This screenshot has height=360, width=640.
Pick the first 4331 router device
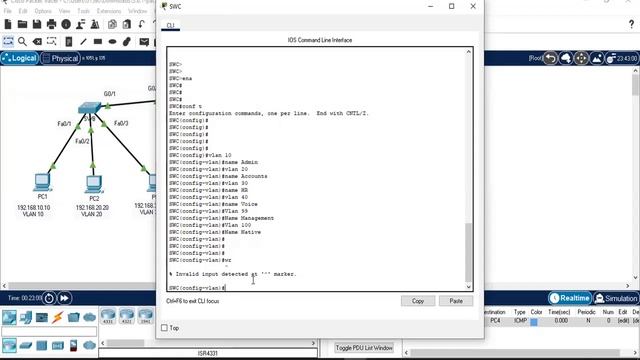click(108, 316)
